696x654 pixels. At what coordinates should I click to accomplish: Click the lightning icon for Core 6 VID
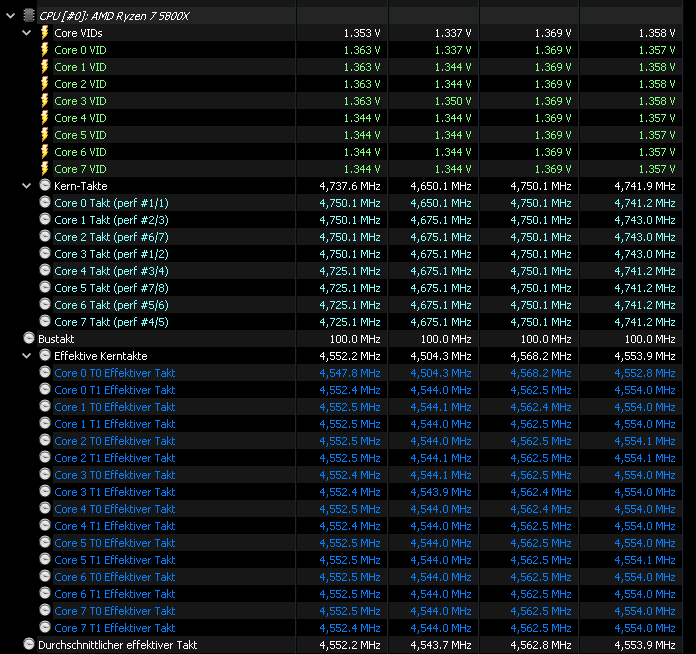44,151
